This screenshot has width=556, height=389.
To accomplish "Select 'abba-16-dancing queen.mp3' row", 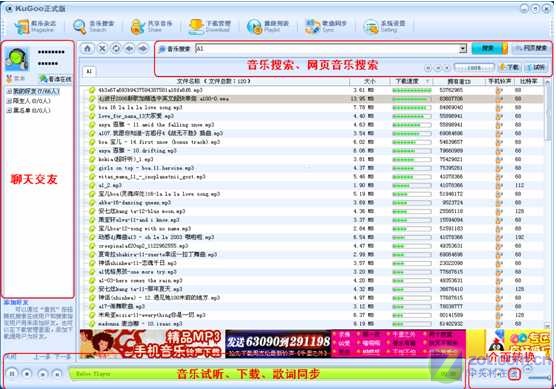I will [312, 202].
